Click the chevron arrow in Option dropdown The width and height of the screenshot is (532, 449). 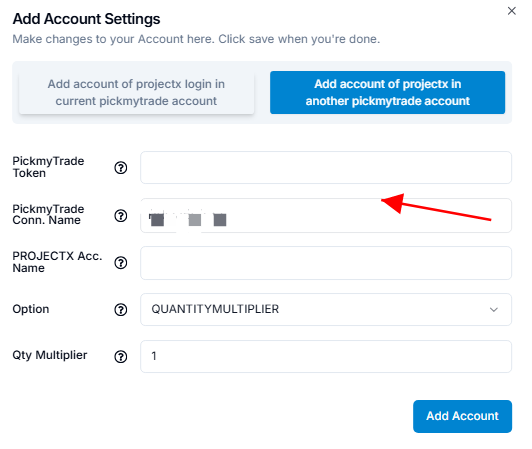pyautogui.click(x=494, y=310)
